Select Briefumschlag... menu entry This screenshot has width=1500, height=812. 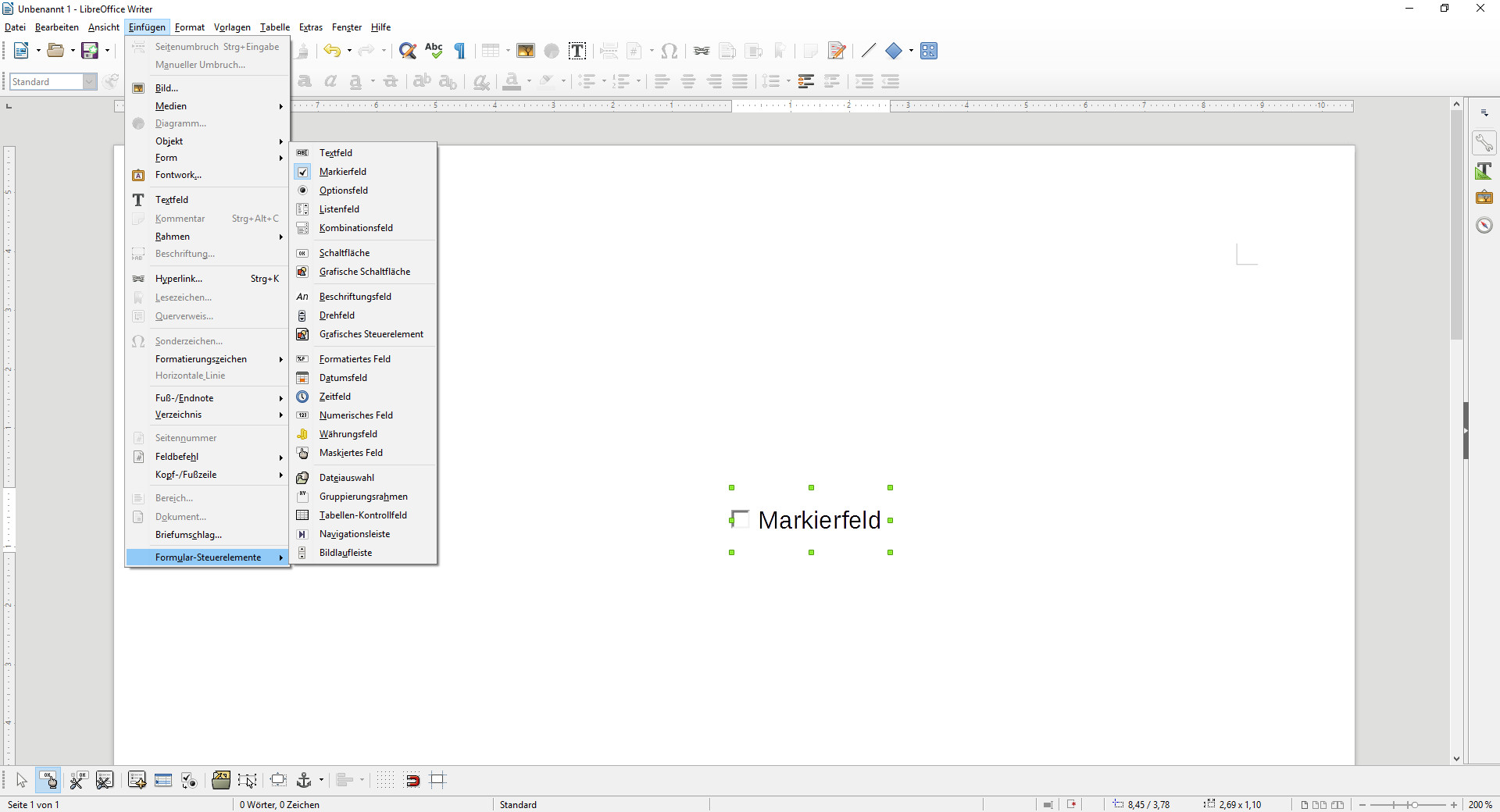207,535
